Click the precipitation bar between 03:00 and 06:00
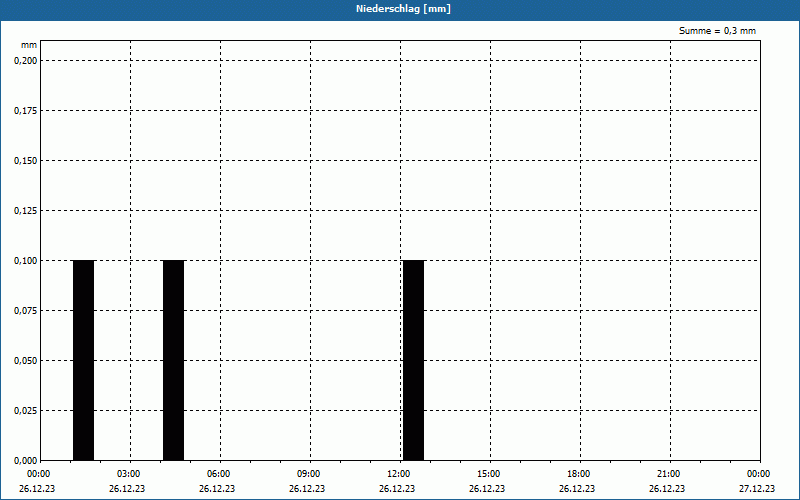The image size is (800, 500). coord(173,360)
